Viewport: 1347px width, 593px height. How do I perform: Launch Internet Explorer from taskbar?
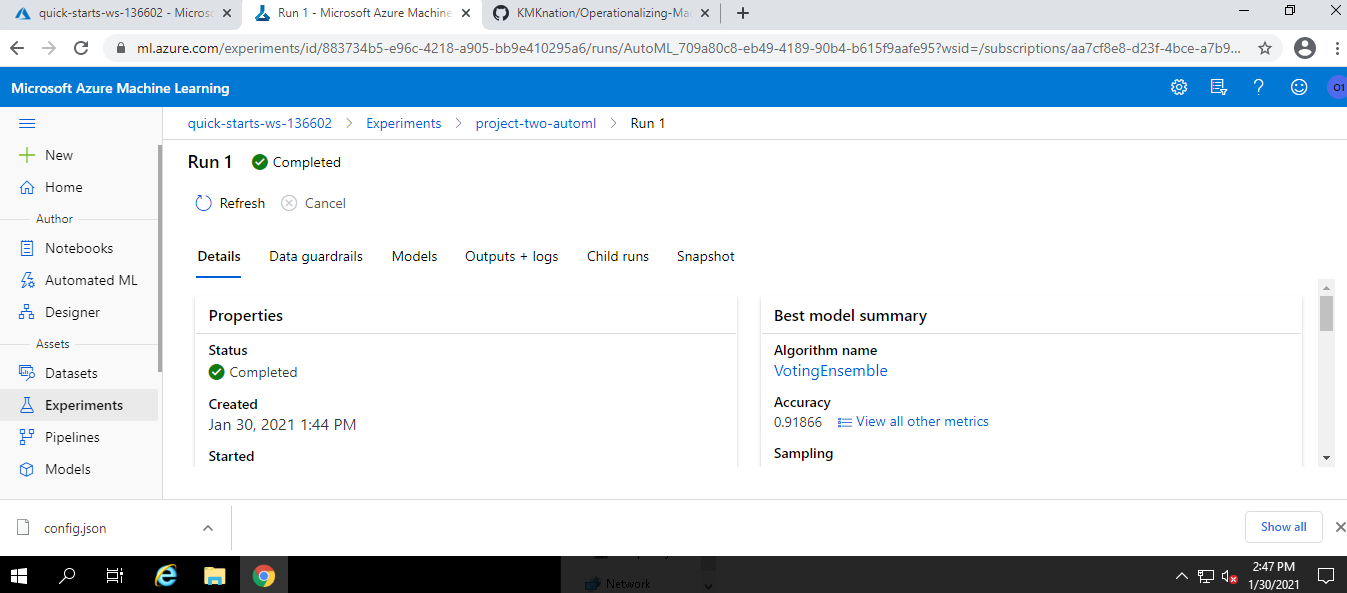pos(166,575)
